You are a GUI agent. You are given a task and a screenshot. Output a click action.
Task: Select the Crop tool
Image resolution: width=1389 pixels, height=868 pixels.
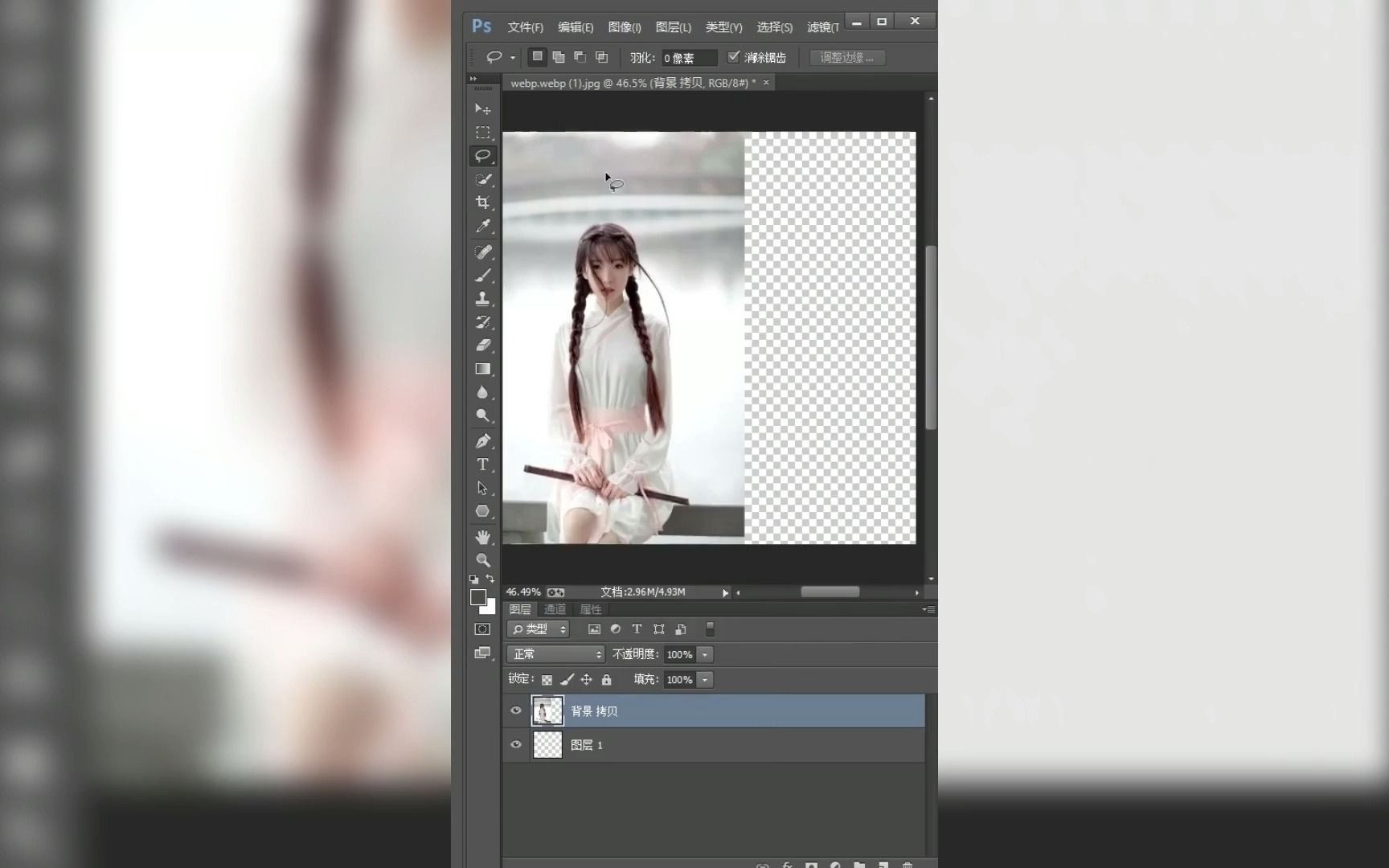click(x=482, y=203)
